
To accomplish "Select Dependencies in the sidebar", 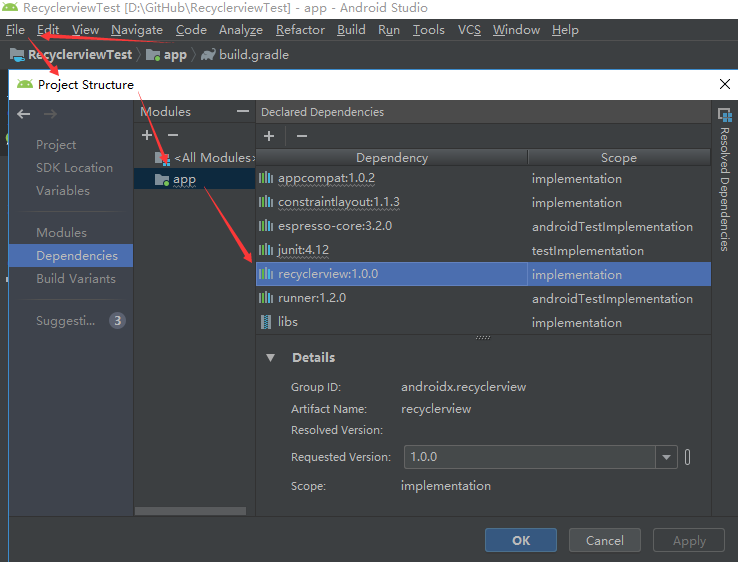I will 71,256.
